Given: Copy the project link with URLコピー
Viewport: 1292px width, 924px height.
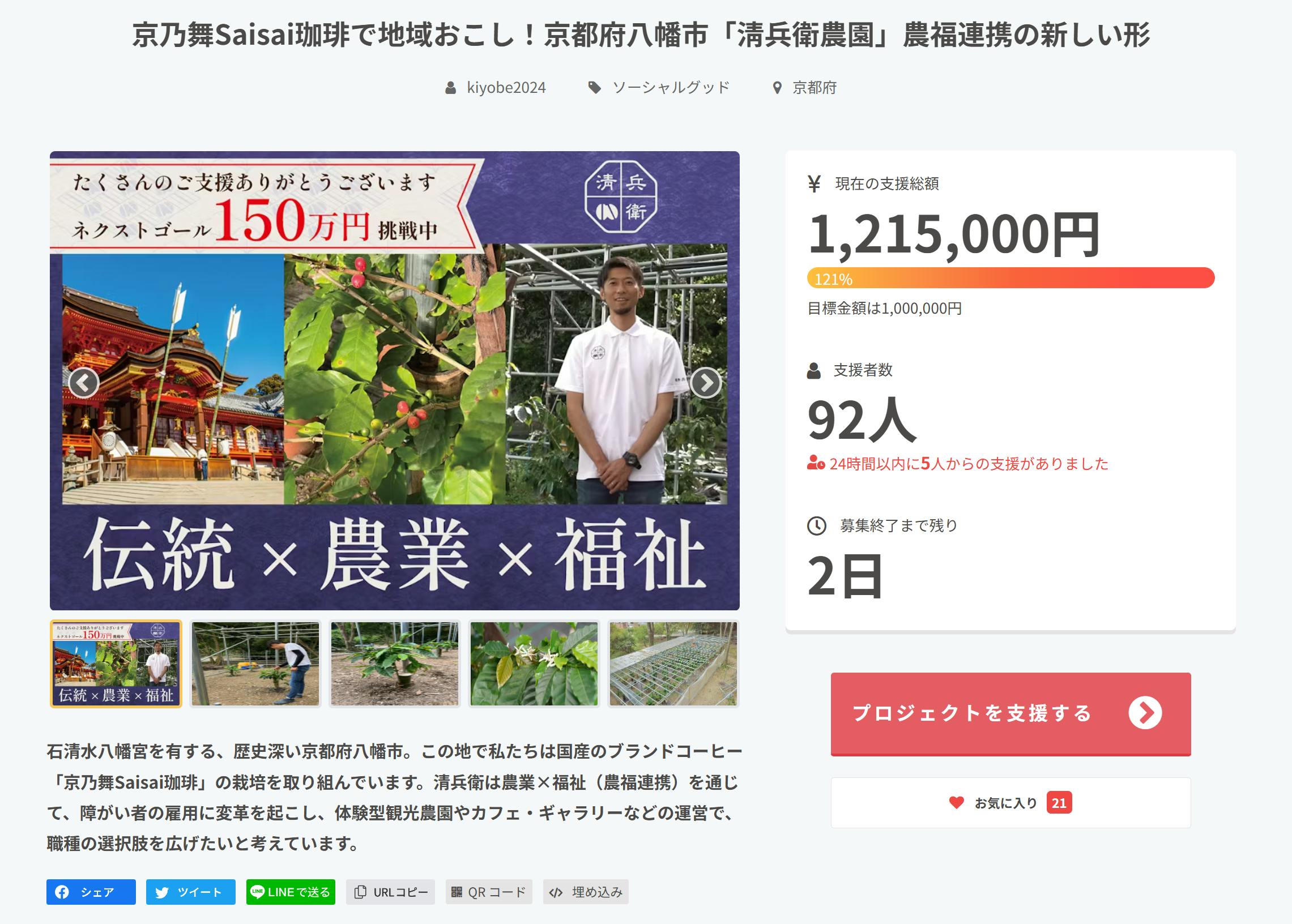Looking at the screenshot, I should point(390,892).
